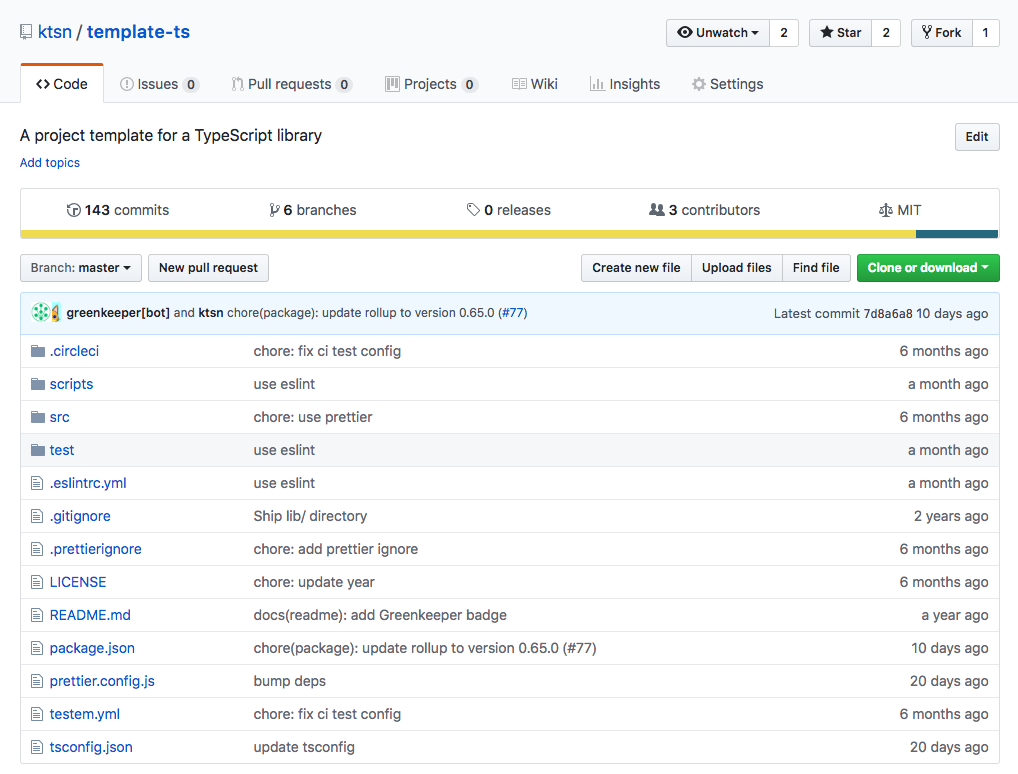Open the Pull requests tab
The width and height of the screenshot is (1018, 774).
292,84
